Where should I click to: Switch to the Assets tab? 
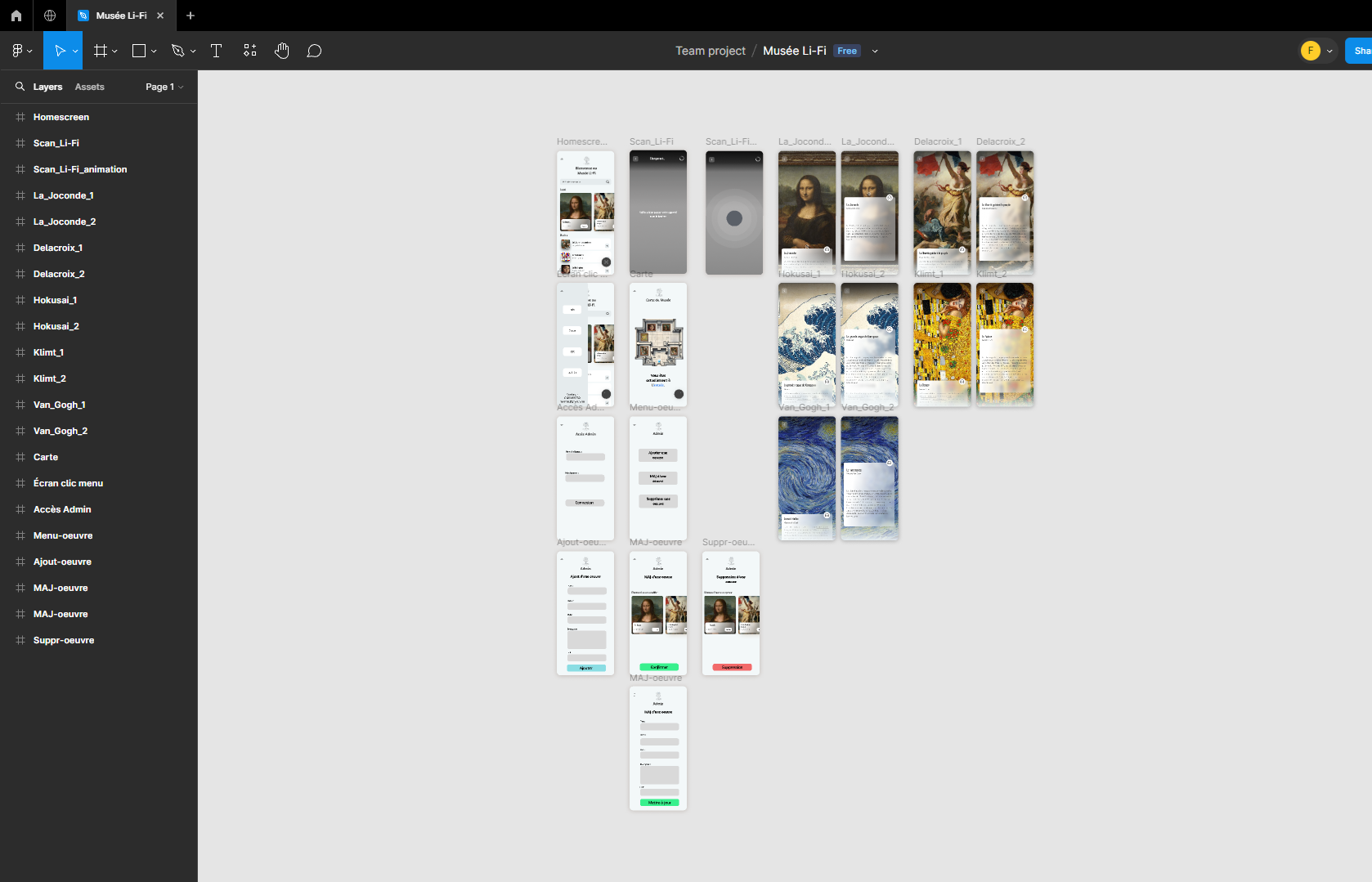pyautogui.click(x=89, y=87)
